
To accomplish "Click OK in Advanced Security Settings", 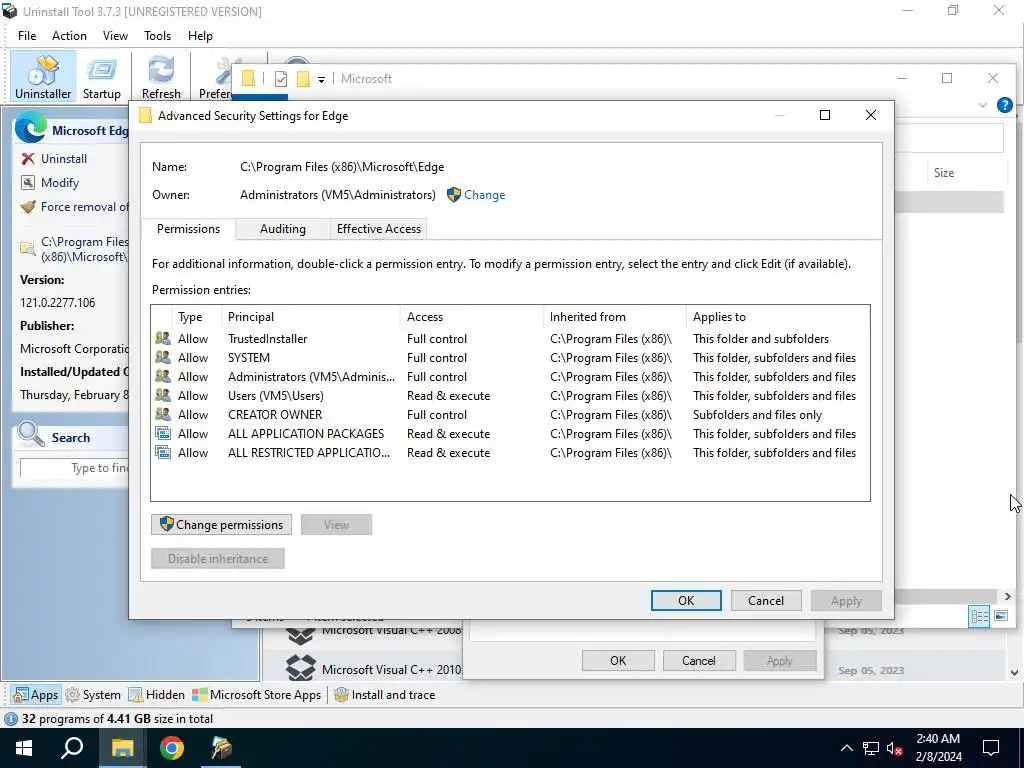I will pyautogui.click(x=686, y=601).
